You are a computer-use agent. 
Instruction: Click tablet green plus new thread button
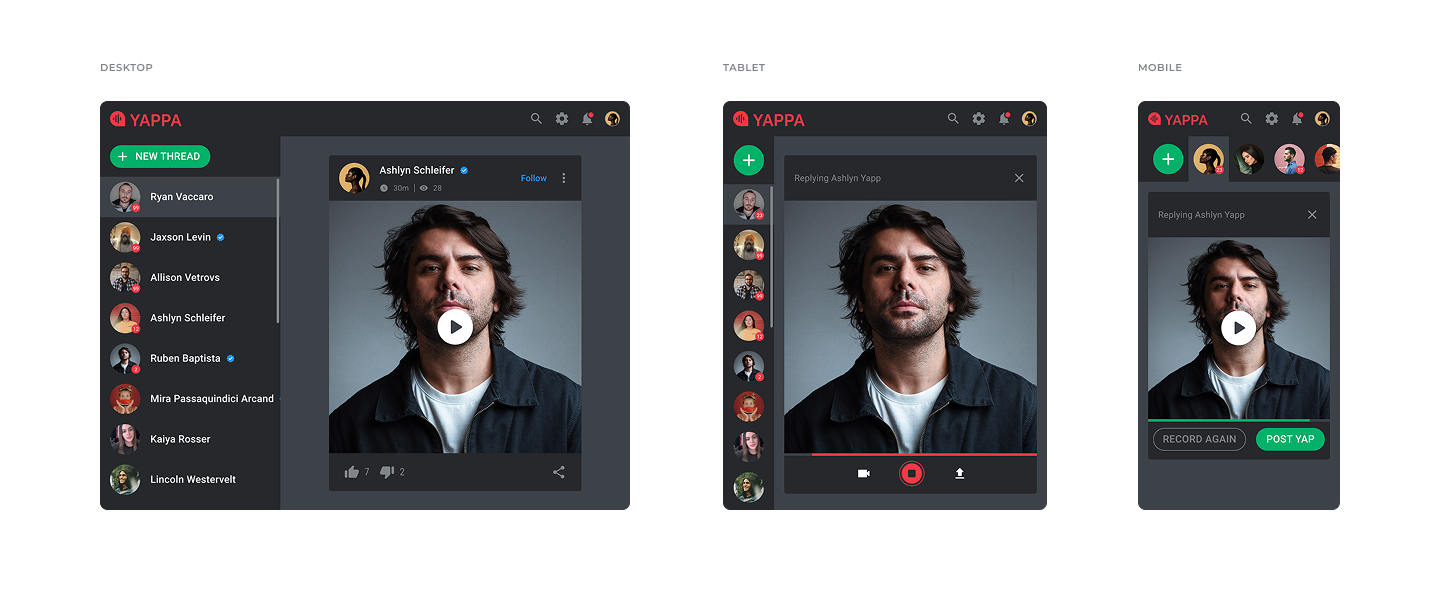[749, 160]
